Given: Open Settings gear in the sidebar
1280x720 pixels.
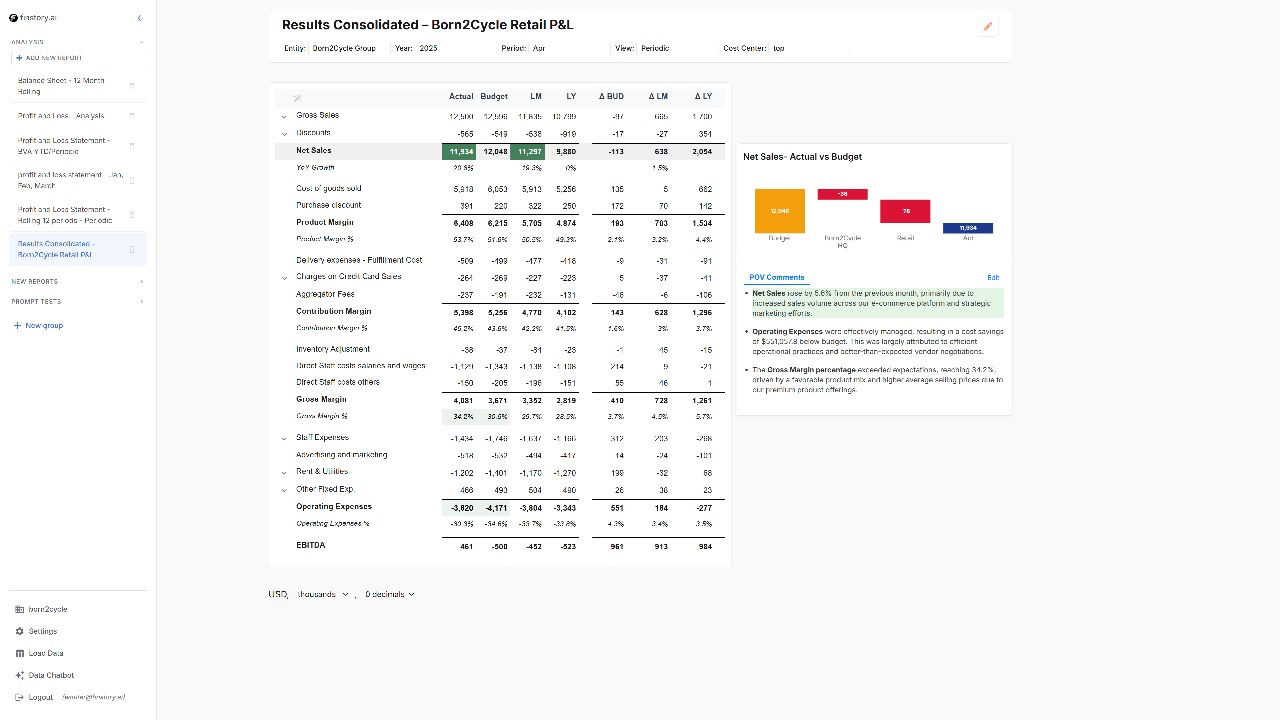Looking at the screenshot, I should coord(20,631).
